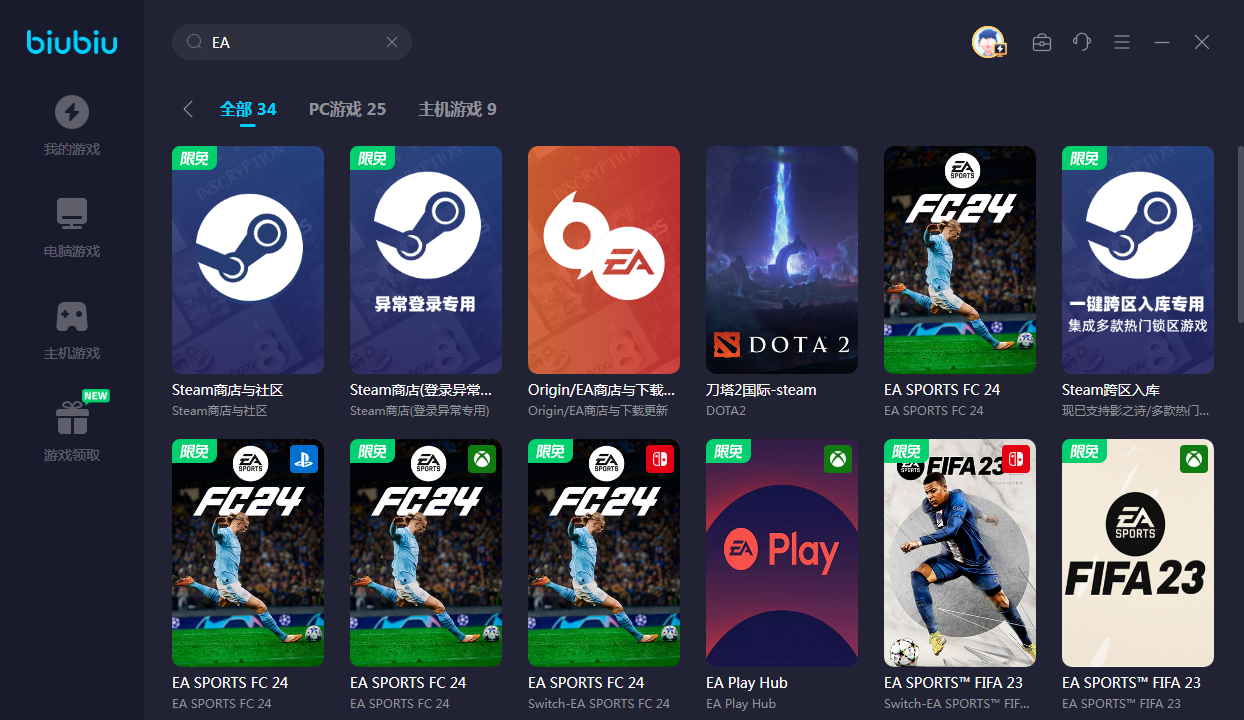Open 电脑游戏 monitor icon in sidebar
Viewport: 1244px width, 720px height.
click(71, 214)
